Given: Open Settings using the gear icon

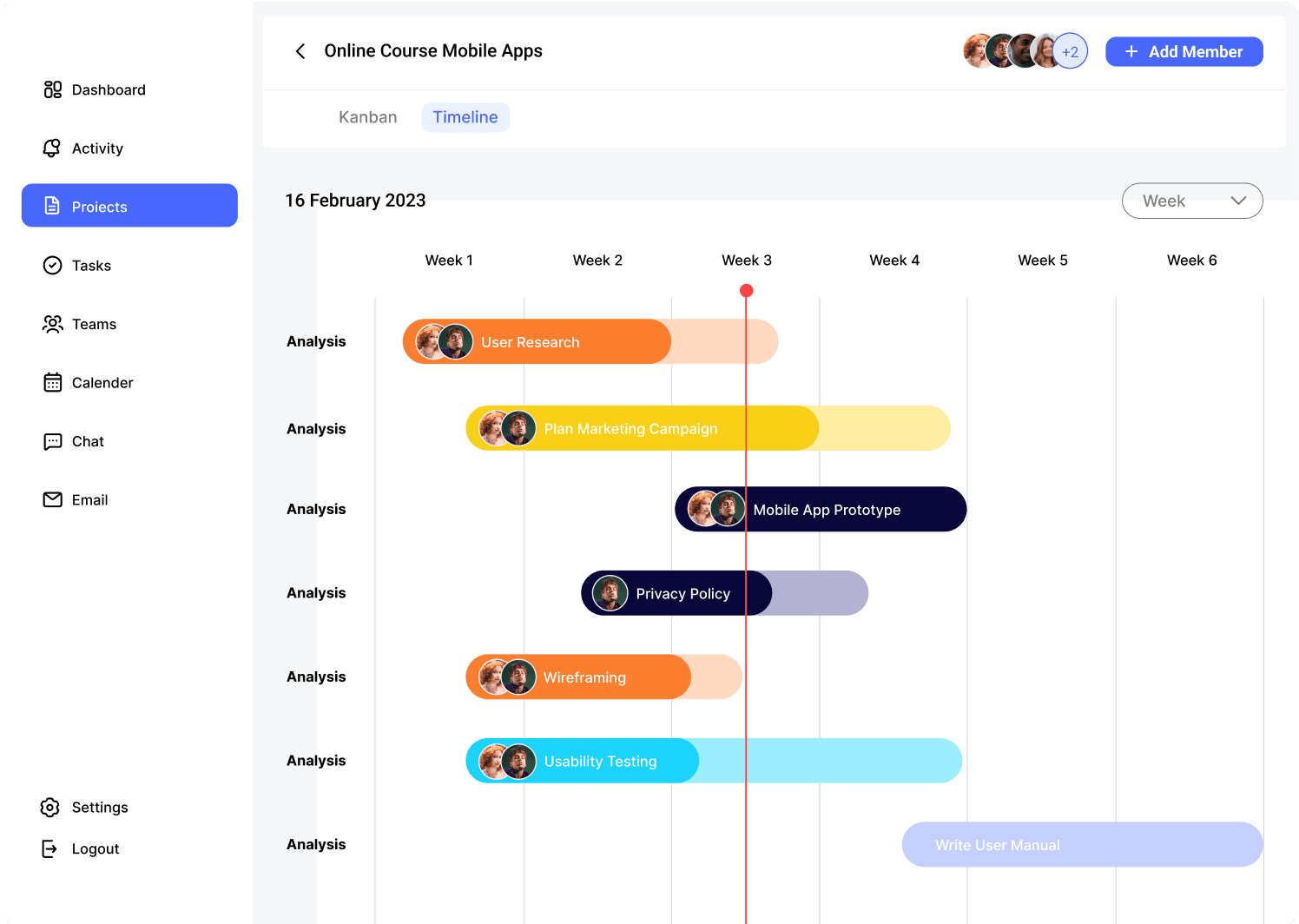Looking at the screenshot, I should [50, 808].
